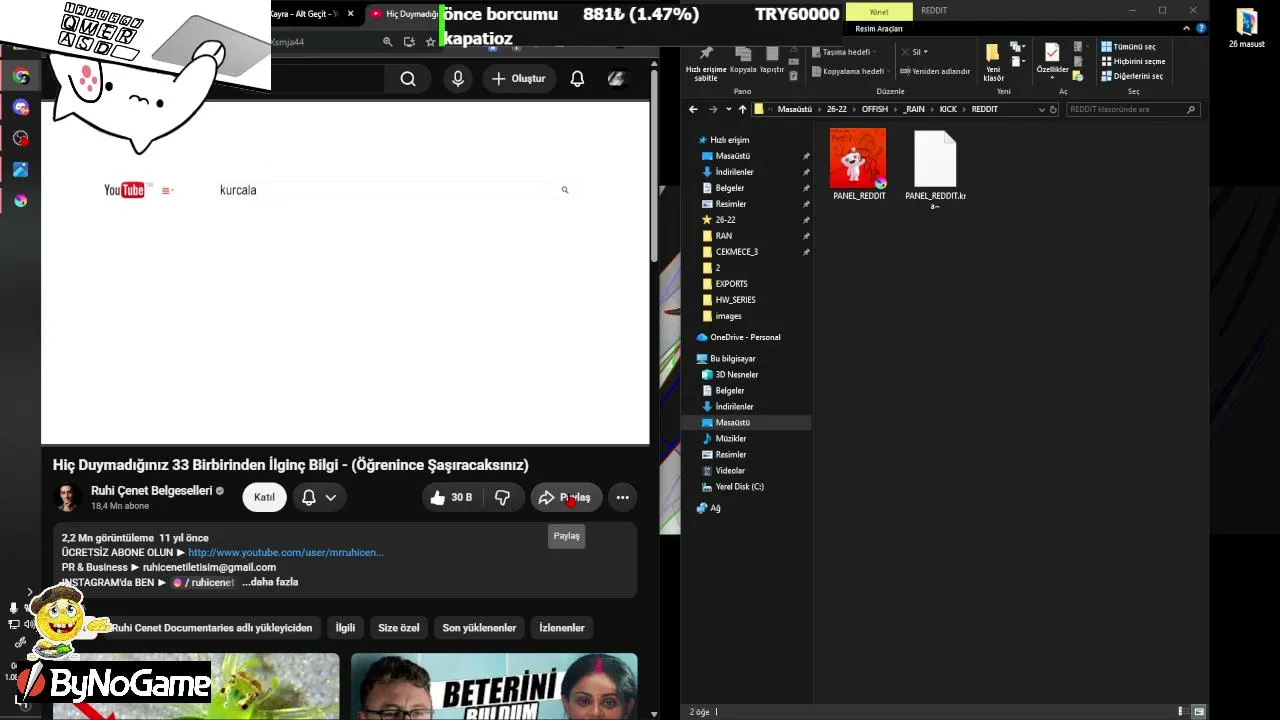This screenshot has height=720, width=1280.
Task: Select the İlgili filter chip
Action: 345,628
